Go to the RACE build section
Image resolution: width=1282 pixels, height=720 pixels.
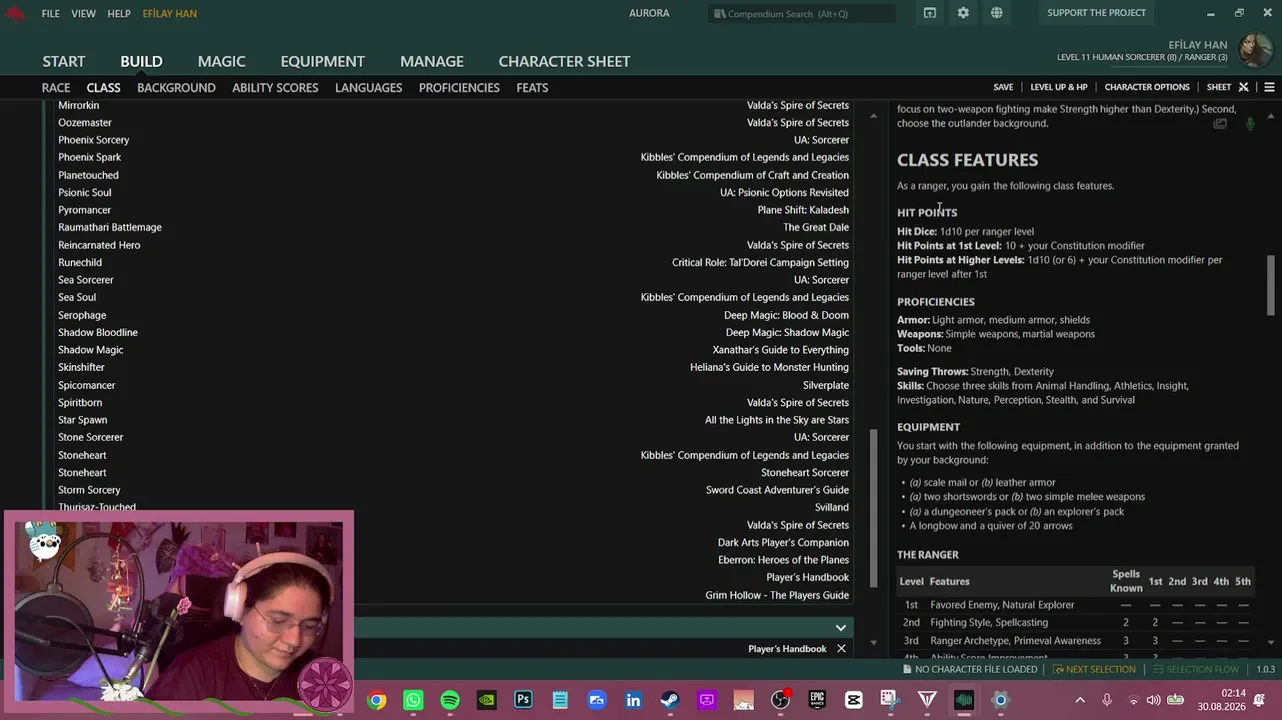(56, 88)
